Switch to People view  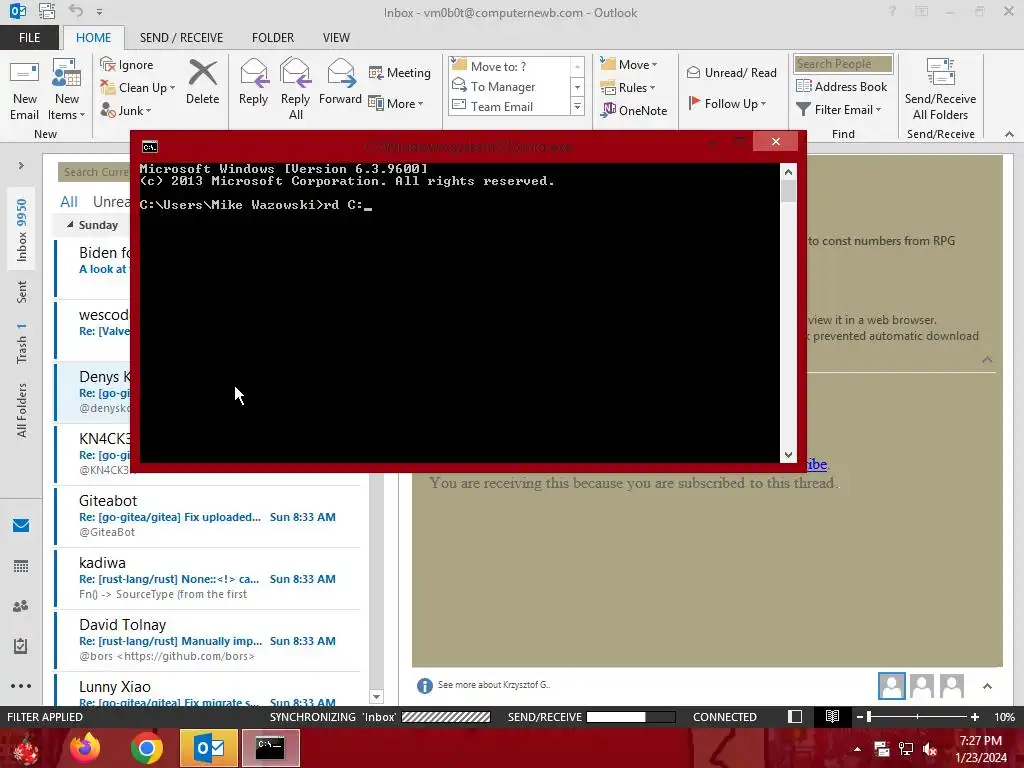click(x=21, y=606)
